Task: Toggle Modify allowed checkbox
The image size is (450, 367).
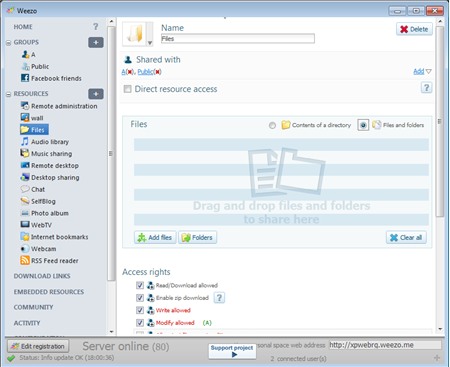Action: (x=140, y=322)
